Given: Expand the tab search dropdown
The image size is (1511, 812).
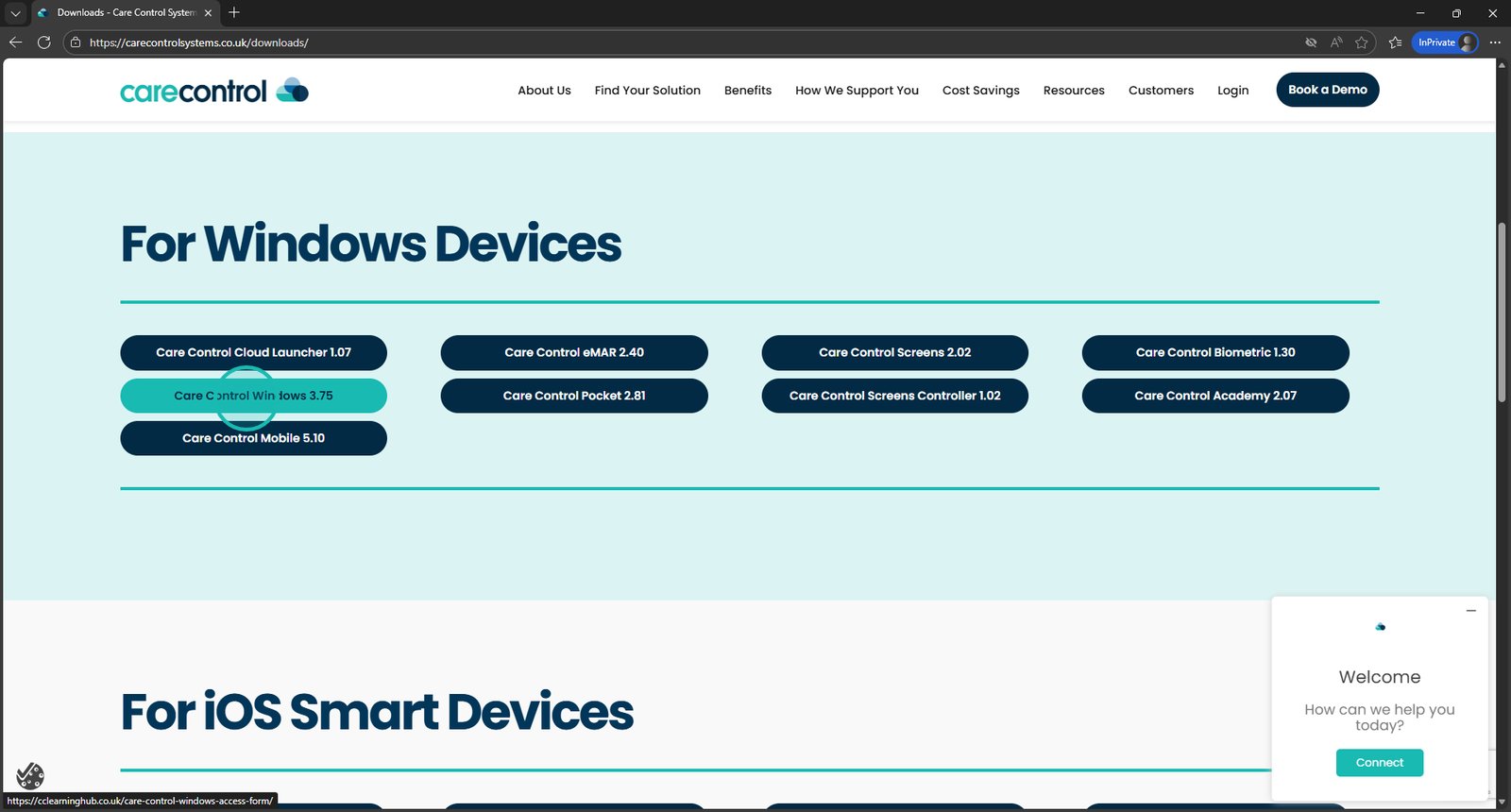Looking at the screenshot, I should (15, 12).
